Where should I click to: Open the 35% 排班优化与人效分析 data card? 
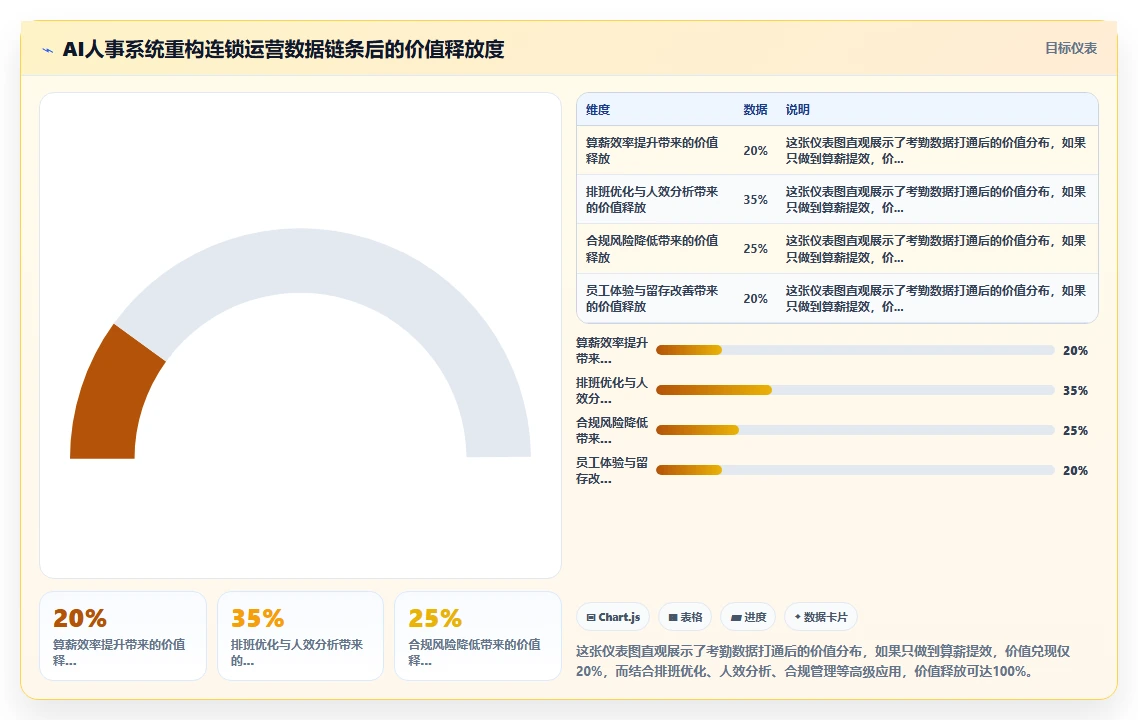click(300, 636)
